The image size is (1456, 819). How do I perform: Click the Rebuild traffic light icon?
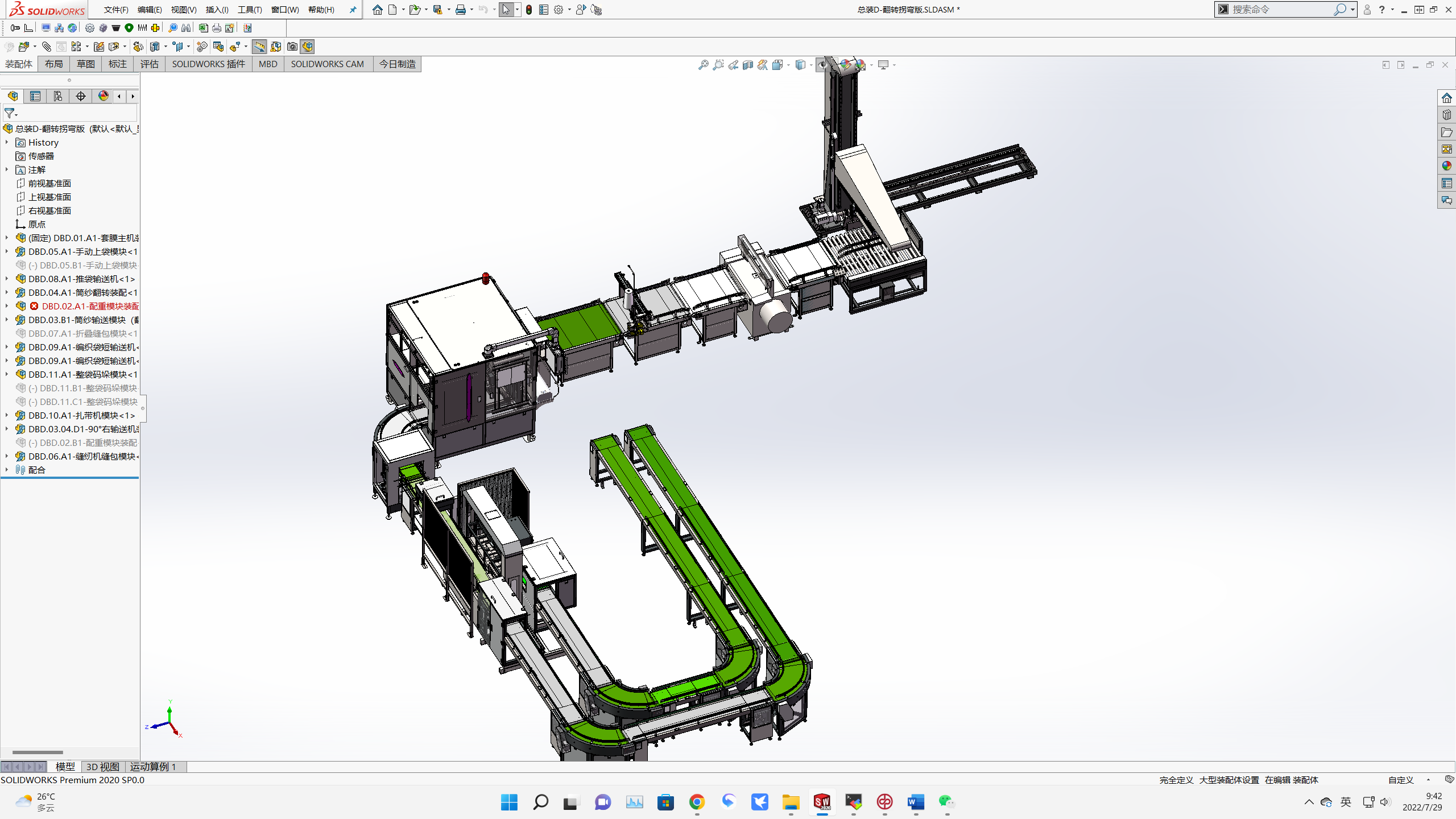529,10
